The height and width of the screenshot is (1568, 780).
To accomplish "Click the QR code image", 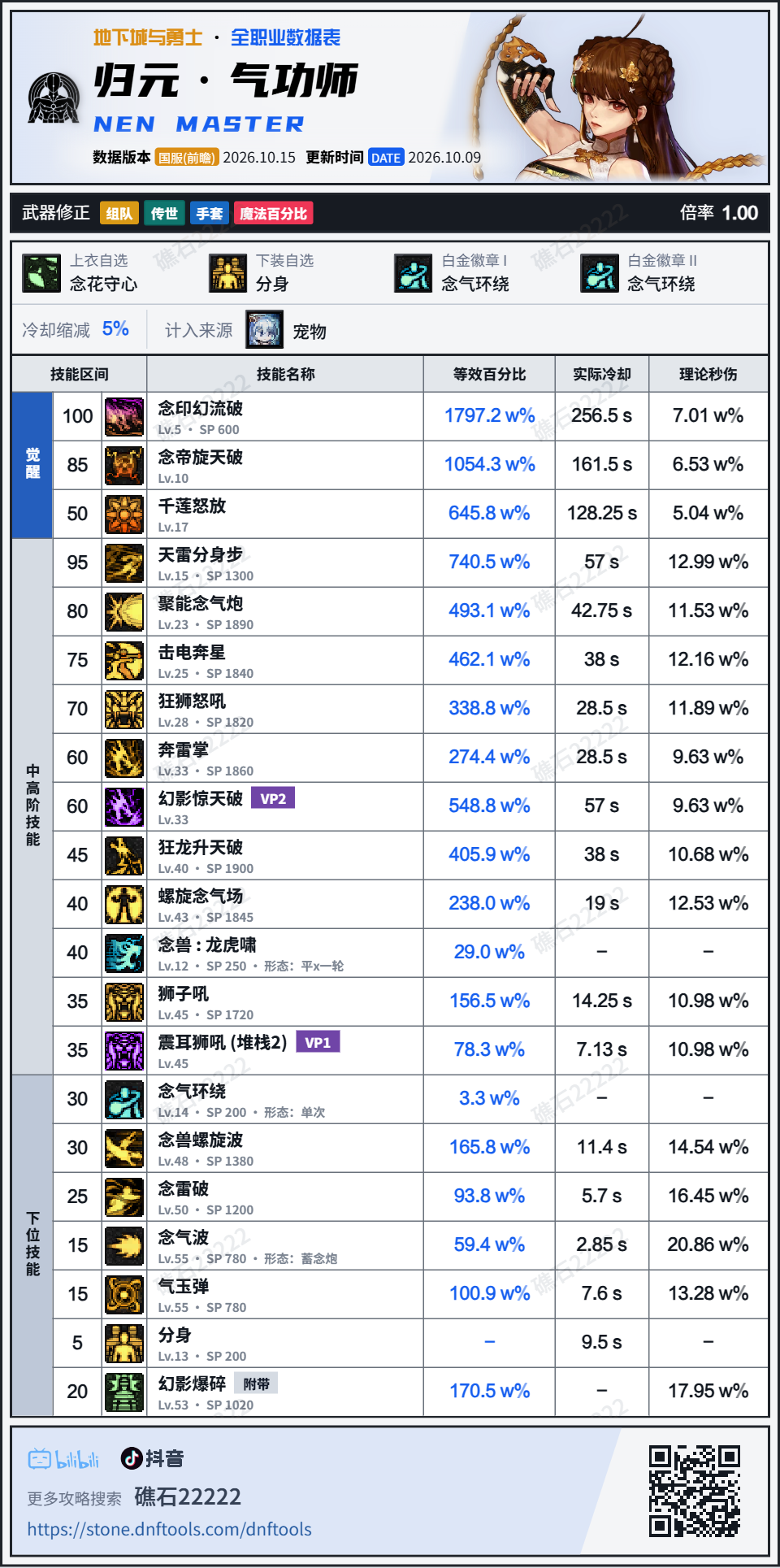I will 694,1491.
